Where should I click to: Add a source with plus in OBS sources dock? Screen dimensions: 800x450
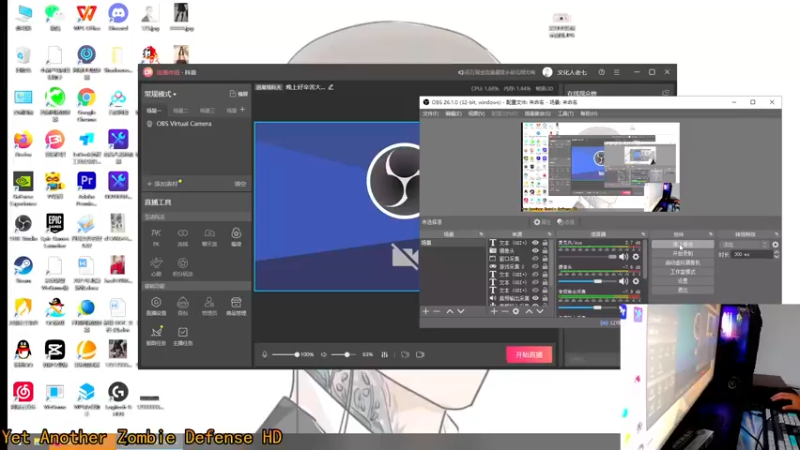493,311
